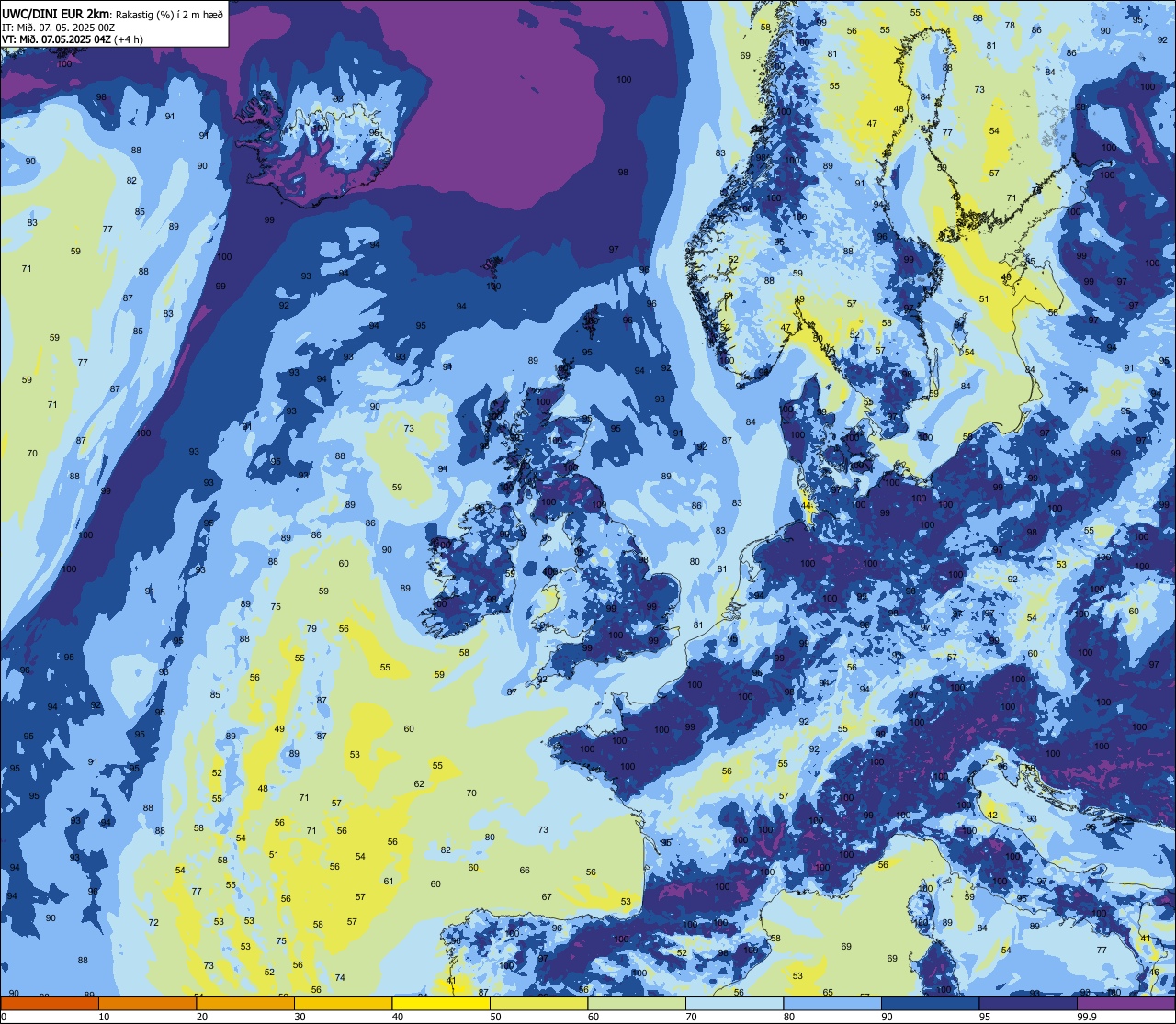The width and height of the screenshot is (1176, 1024).
Task: Select the 50–60 yellow-green legend segment
Action: coord(538,1004)
